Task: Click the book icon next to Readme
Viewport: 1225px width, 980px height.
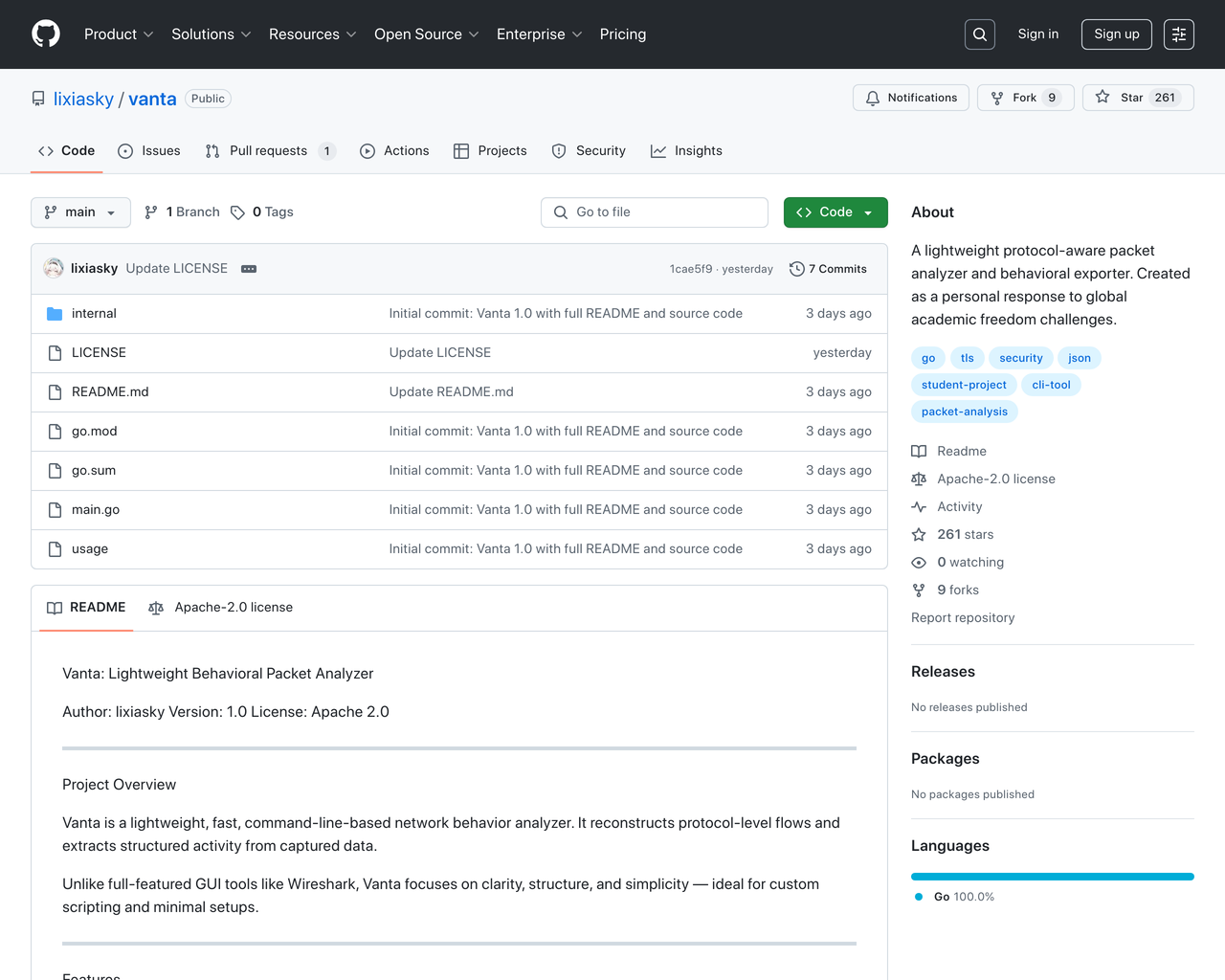Action: tap(919, 452)
